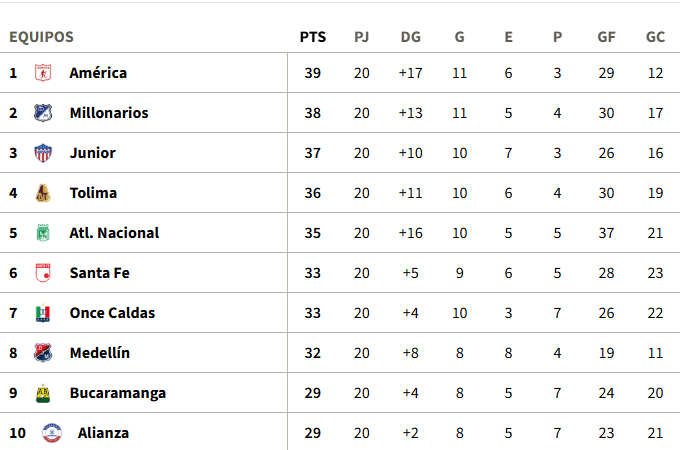Click the Santa Fe team crest icon
Viewport: 680px width, 450px height.
[43, 273]
